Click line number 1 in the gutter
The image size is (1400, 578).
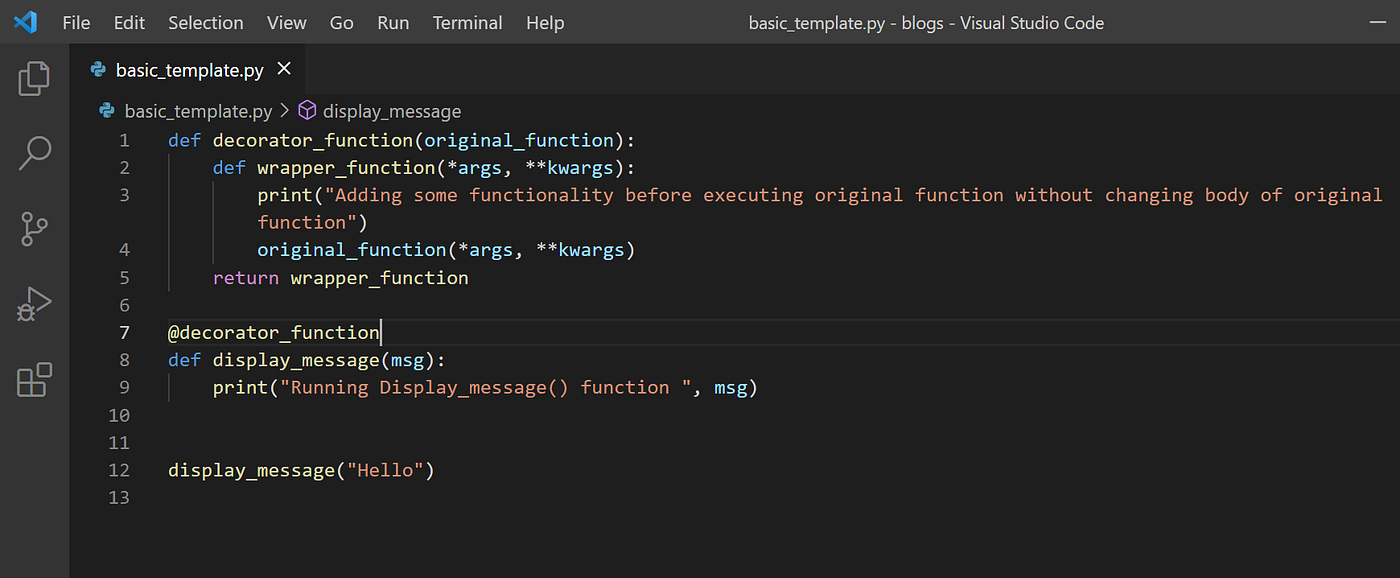(x=124, y=140)
